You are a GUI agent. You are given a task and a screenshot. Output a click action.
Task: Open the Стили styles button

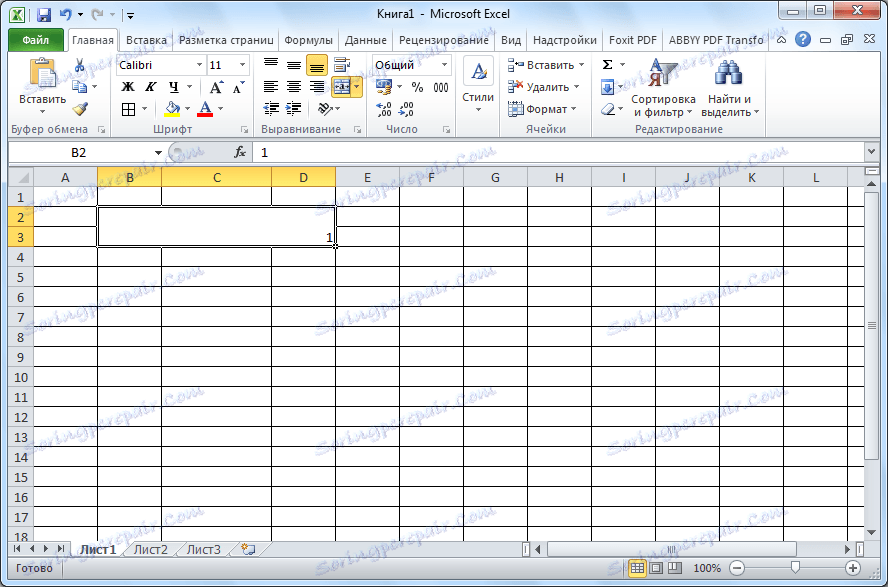point(478,85)
